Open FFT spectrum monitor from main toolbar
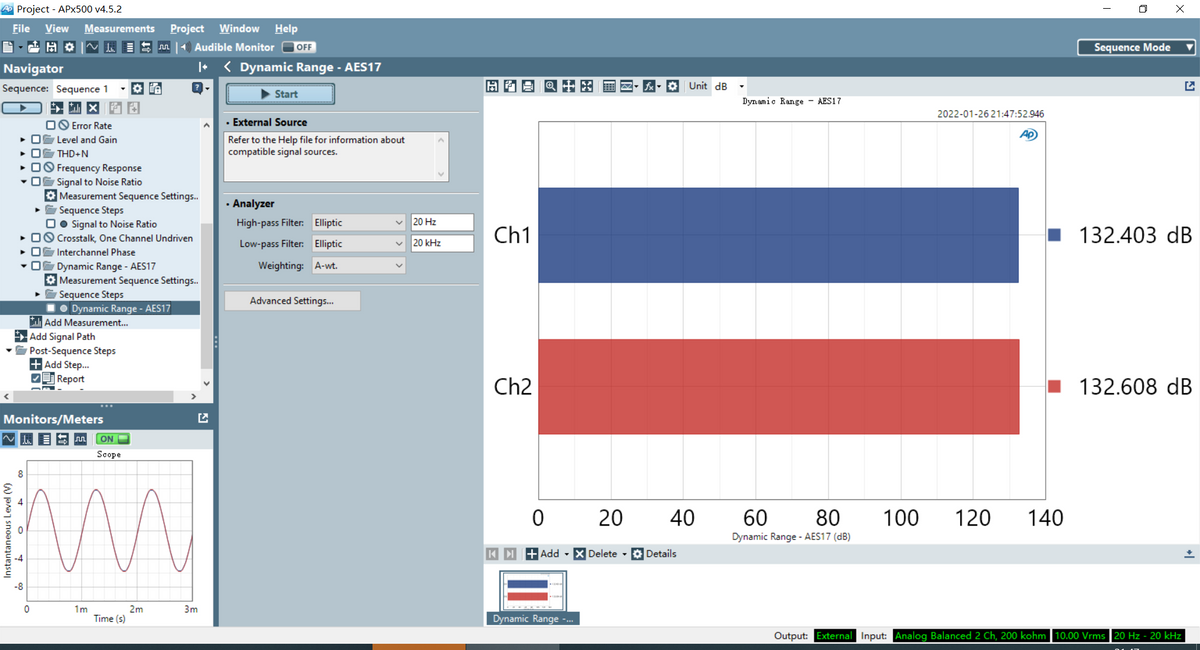 (x=110, y=47)
